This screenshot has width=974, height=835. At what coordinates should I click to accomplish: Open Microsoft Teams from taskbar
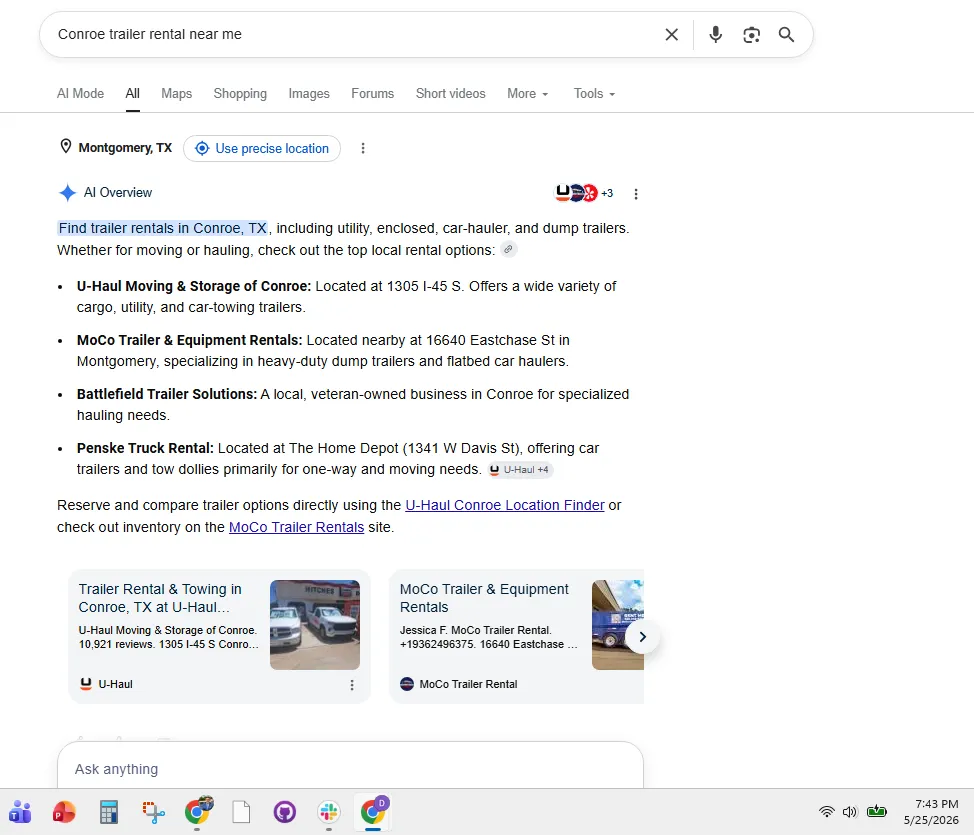[20, 812]
